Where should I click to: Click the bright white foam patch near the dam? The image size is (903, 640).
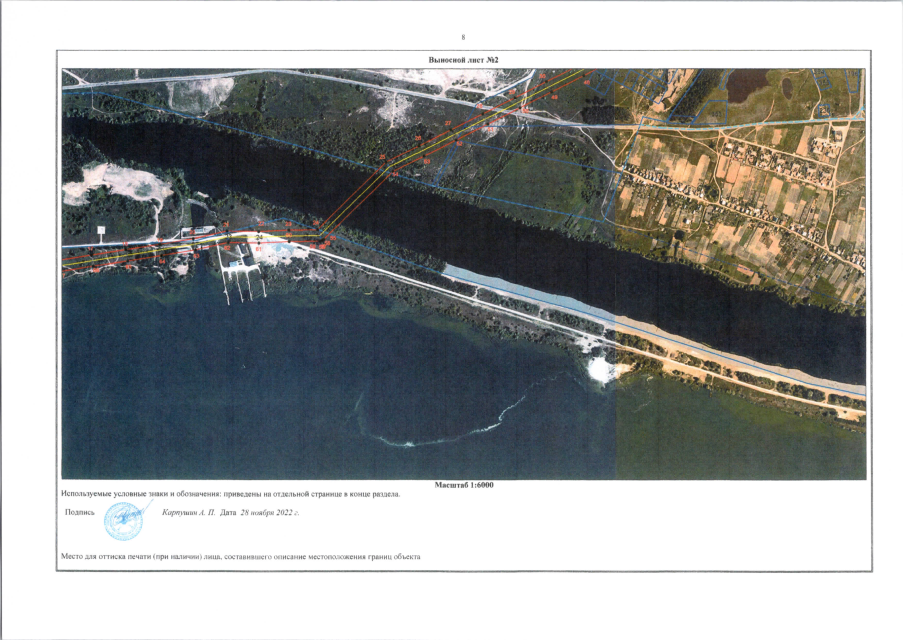tap(601, 369)
